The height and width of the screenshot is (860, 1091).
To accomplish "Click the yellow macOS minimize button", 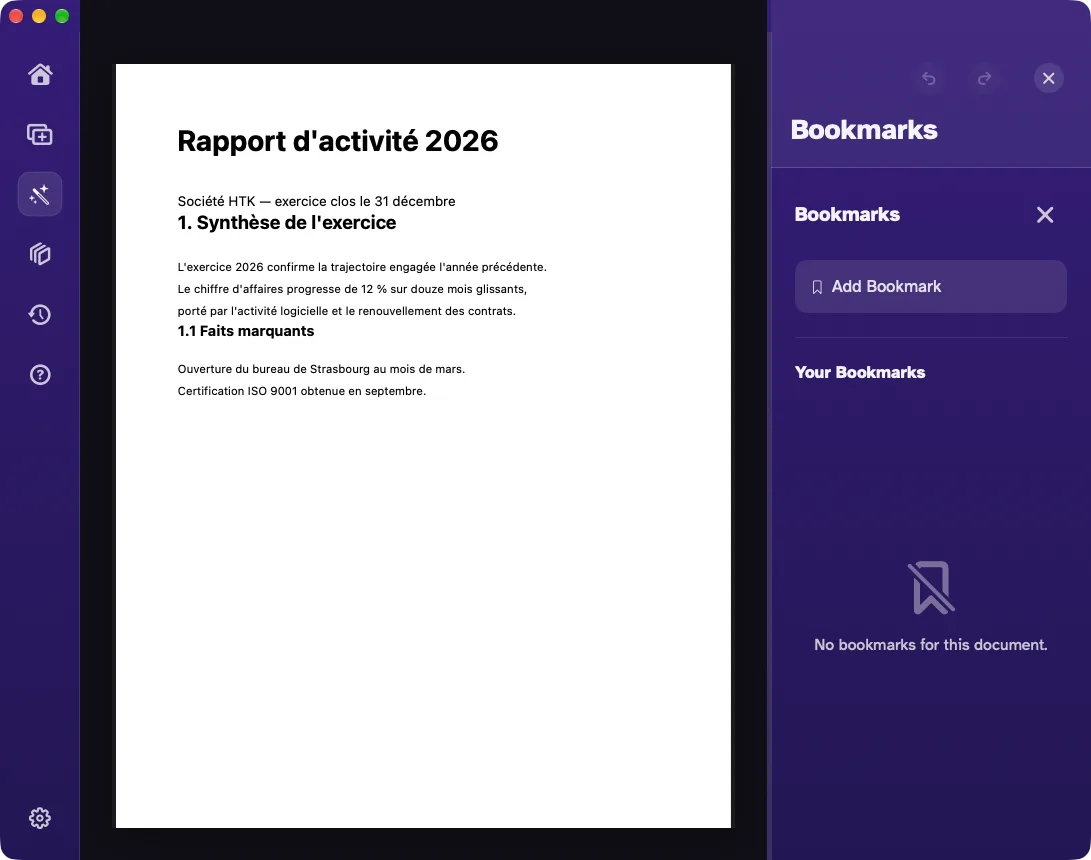I will coord(39,16).
